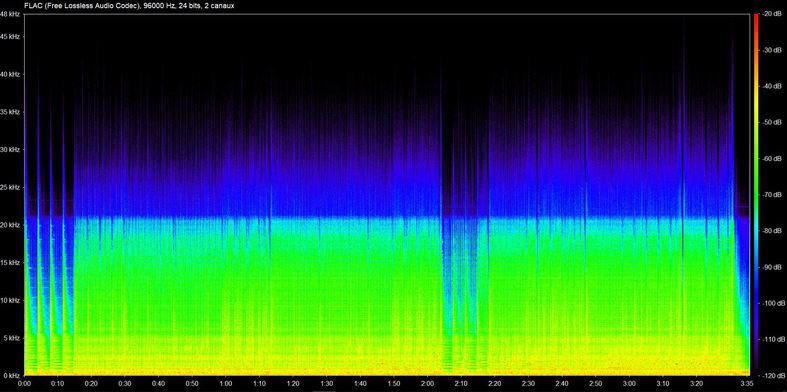This screenshot has width=787, height=392.
Task: Click the 1:10 time axis label
Action: pyautogui.click(x=259, y=383)
